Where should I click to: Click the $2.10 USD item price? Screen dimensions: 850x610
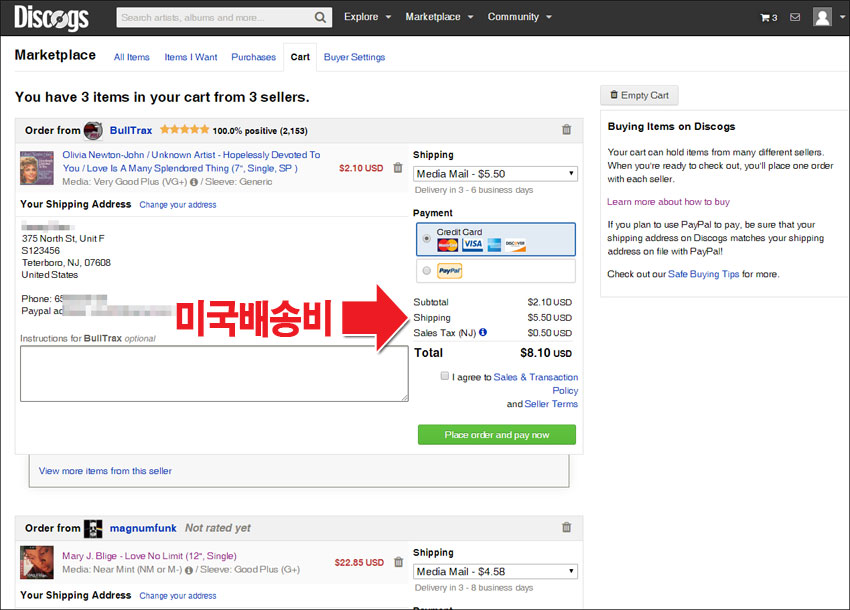click(361, 168)
